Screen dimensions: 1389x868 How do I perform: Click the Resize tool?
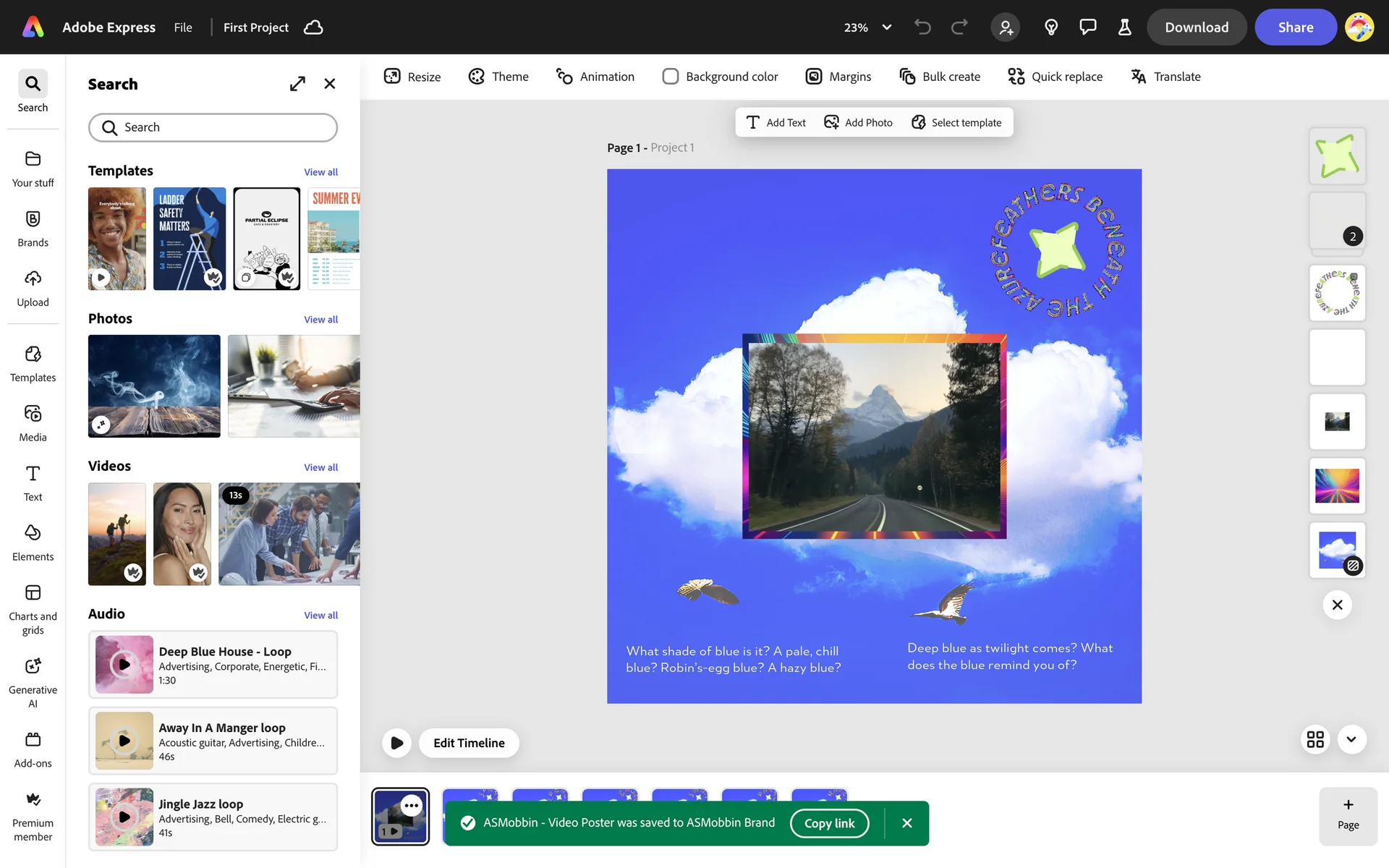pyautogui.click(x=412, y=77)
